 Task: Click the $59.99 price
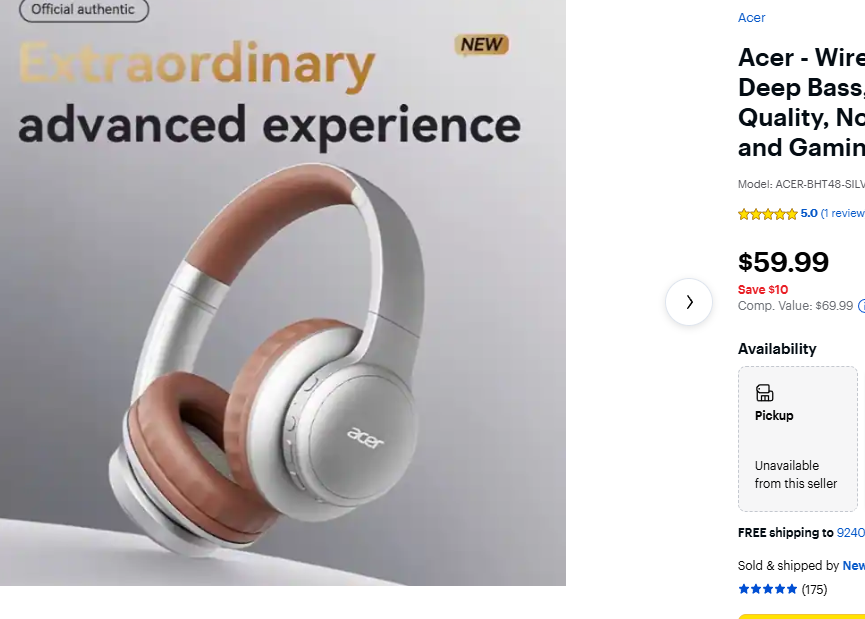point(783,262)
